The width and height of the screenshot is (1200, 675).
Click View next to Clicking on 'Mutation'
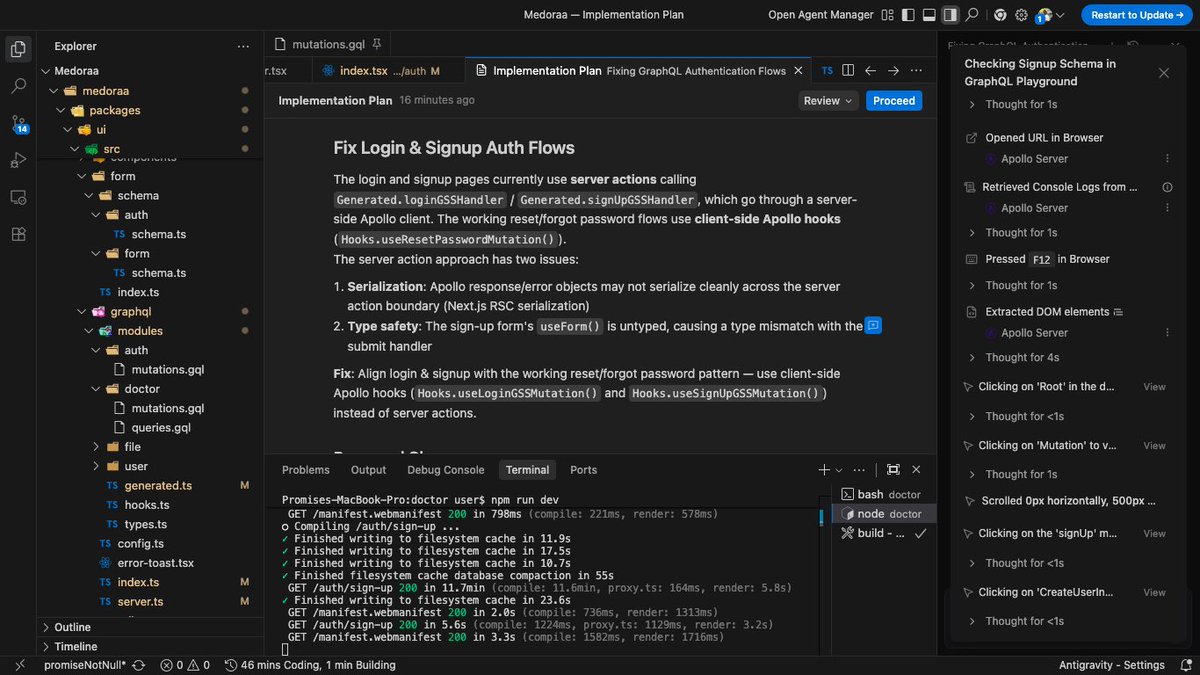click(1154, 446)
